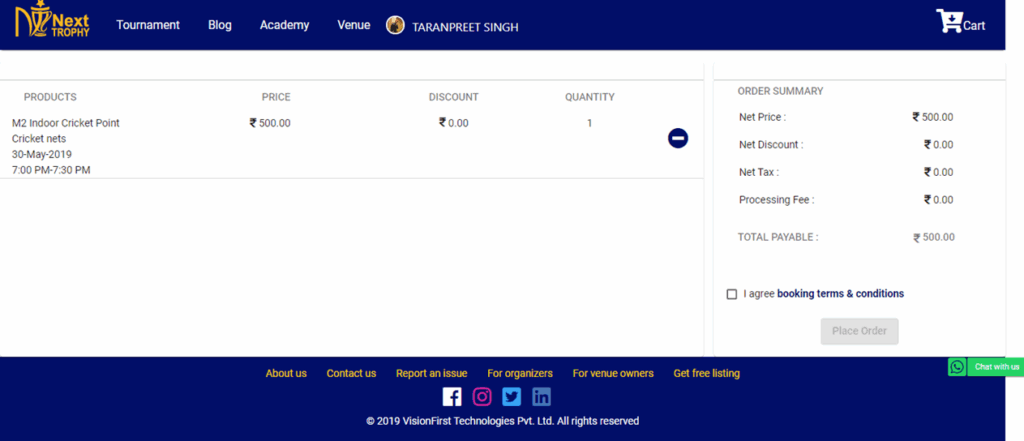
Task: Tick the agree to booking terms checkbox
Action: pyautogui.click(x=732, y=294)
